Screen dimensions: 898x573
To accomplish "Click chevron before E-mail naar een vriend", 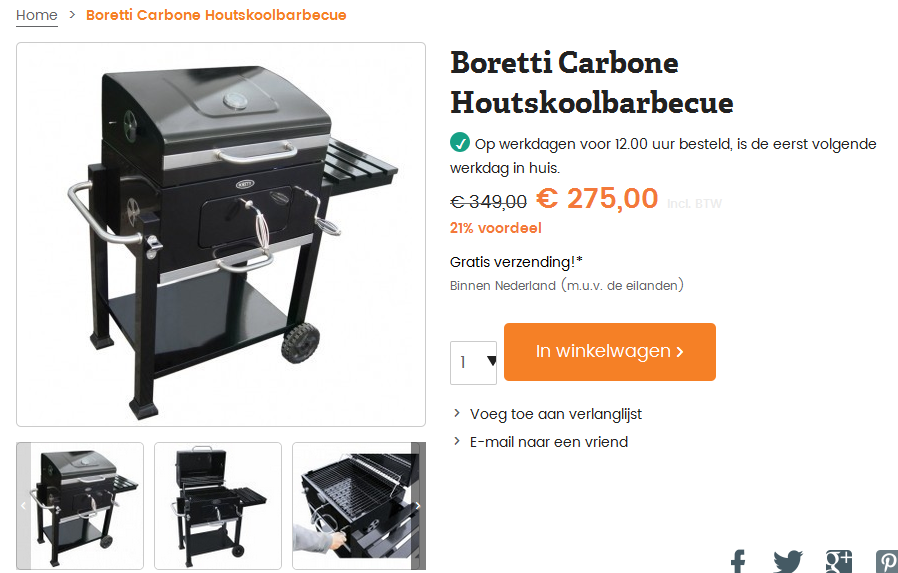I will tap(456, 441).
